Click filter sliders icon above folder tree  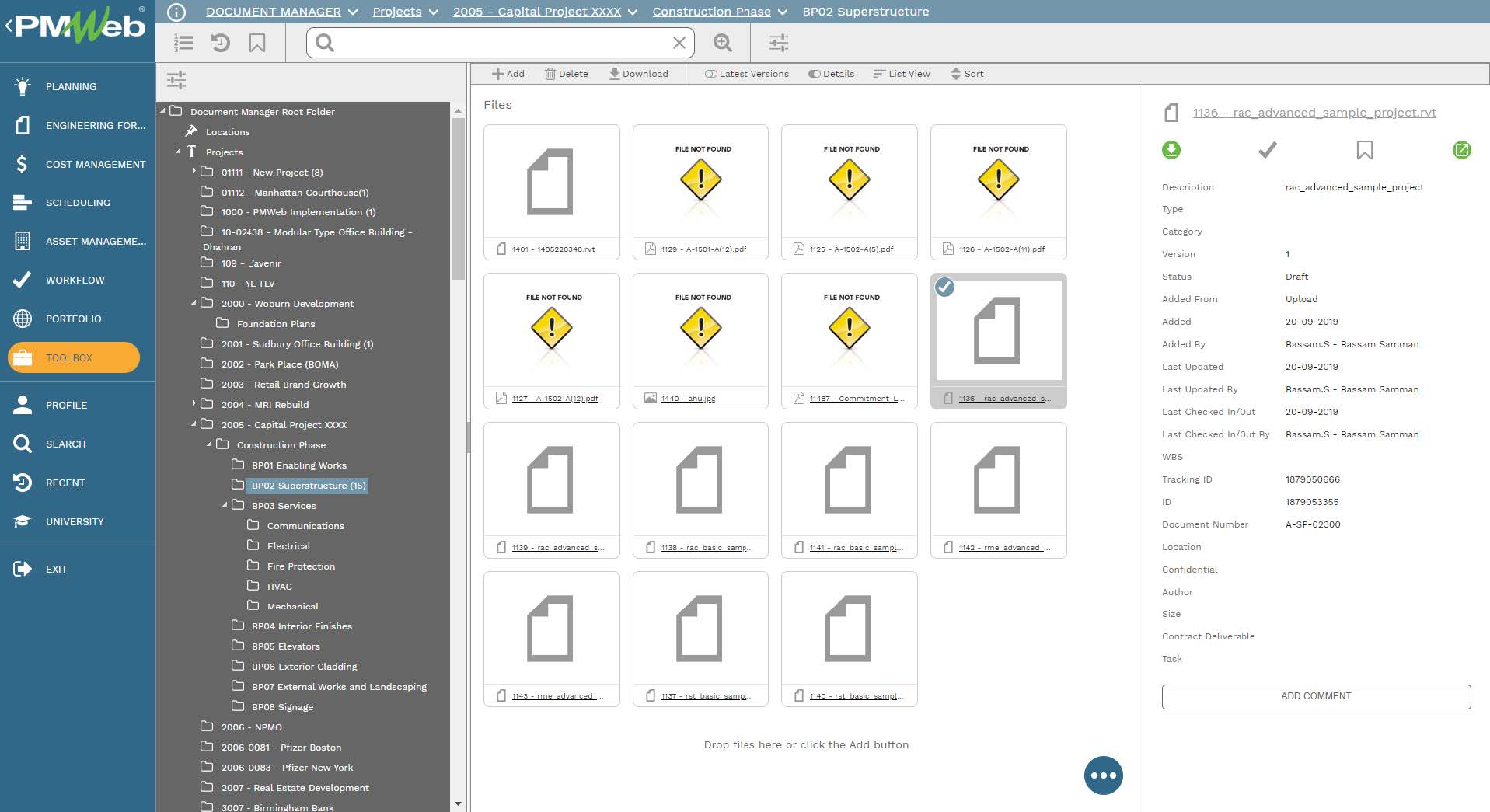(176, 80)
